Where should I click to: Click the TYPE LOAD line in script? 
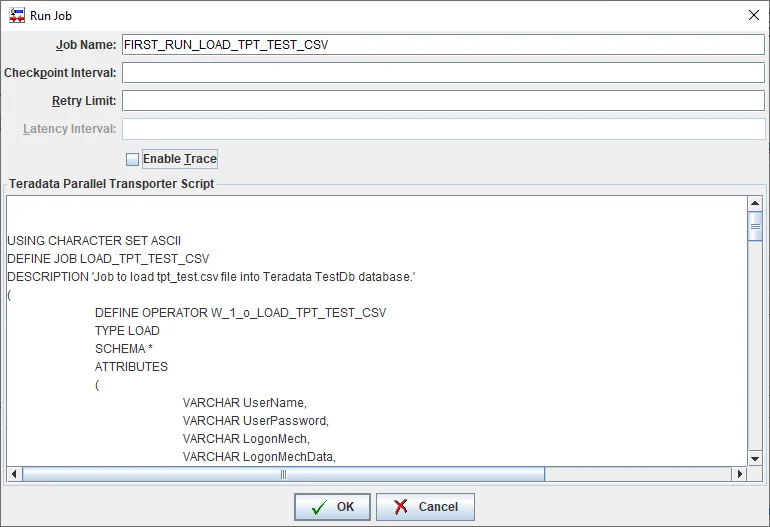point(127,331)
